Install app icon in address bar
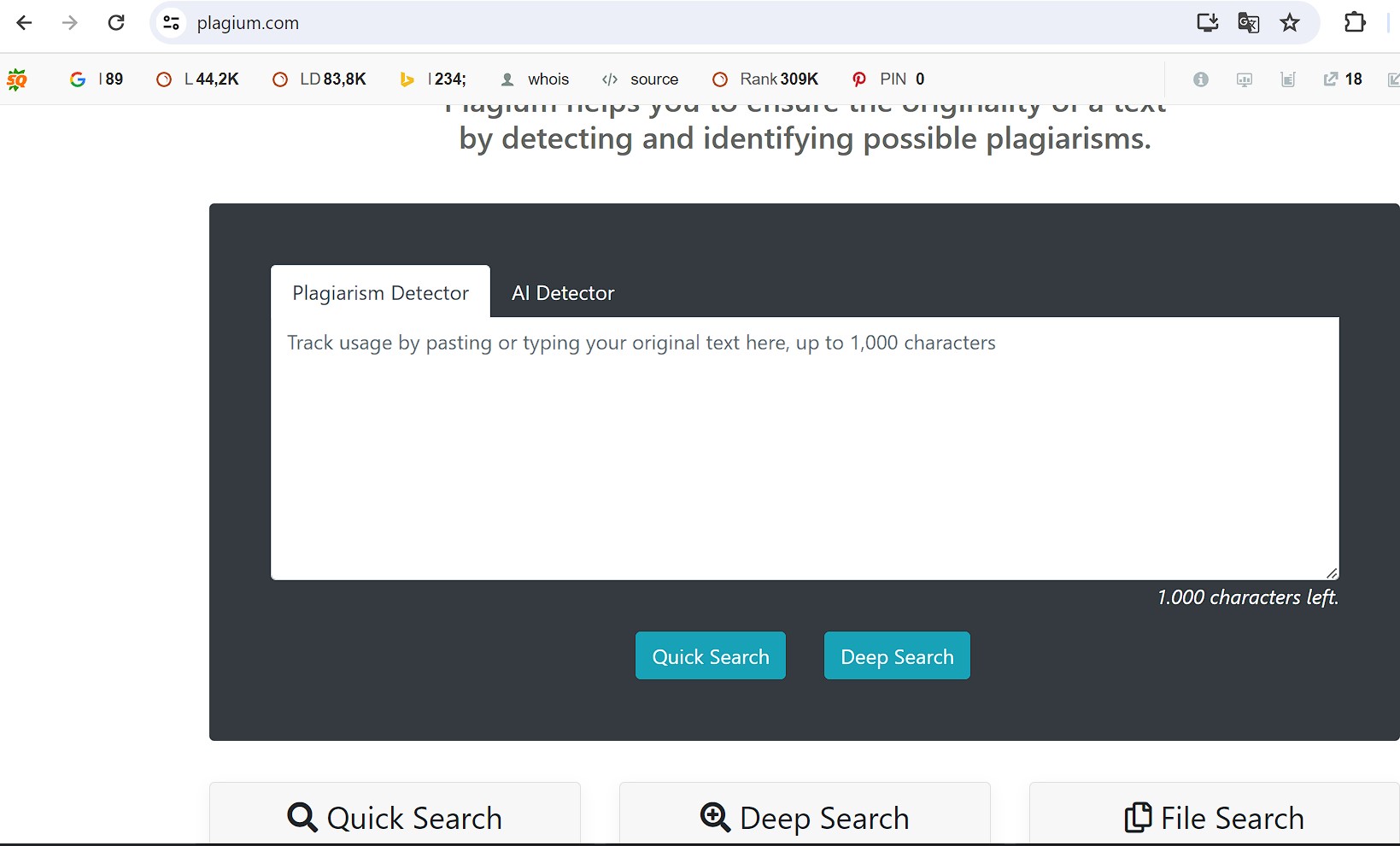Screen dimensions: 1400x846 pos(1207,23)
